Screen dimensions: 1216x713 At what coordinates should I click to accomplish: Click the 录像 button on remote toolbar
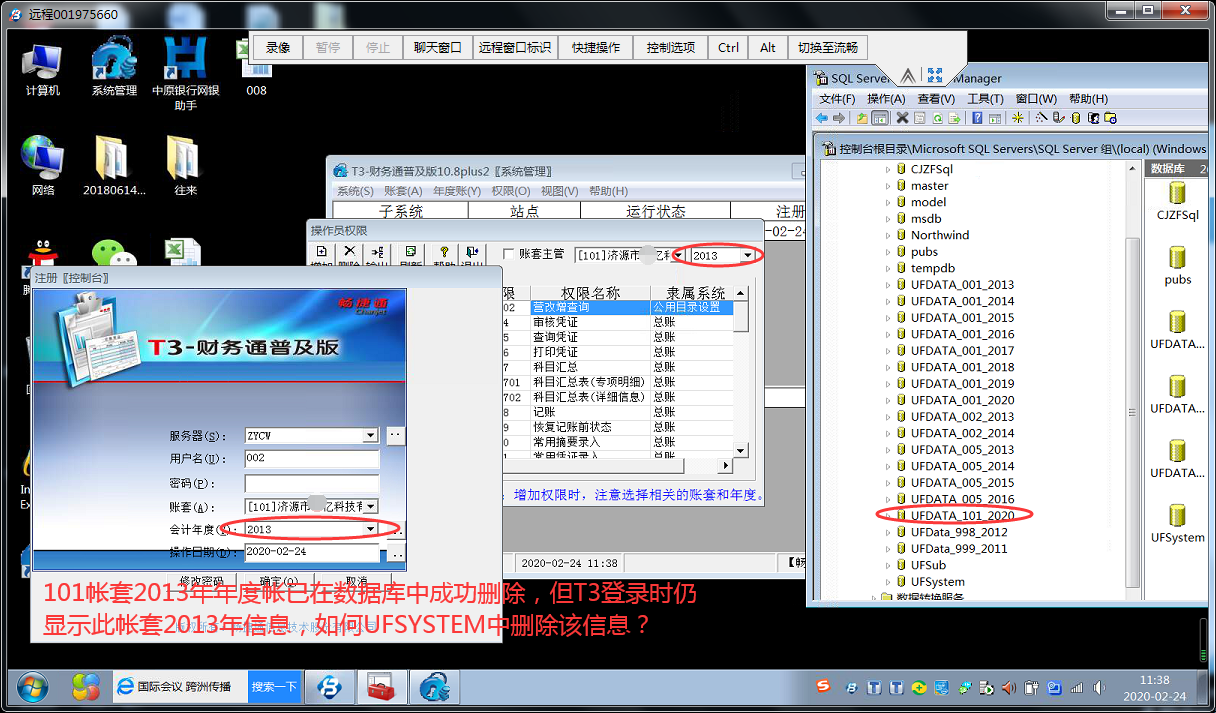(278, 48)
